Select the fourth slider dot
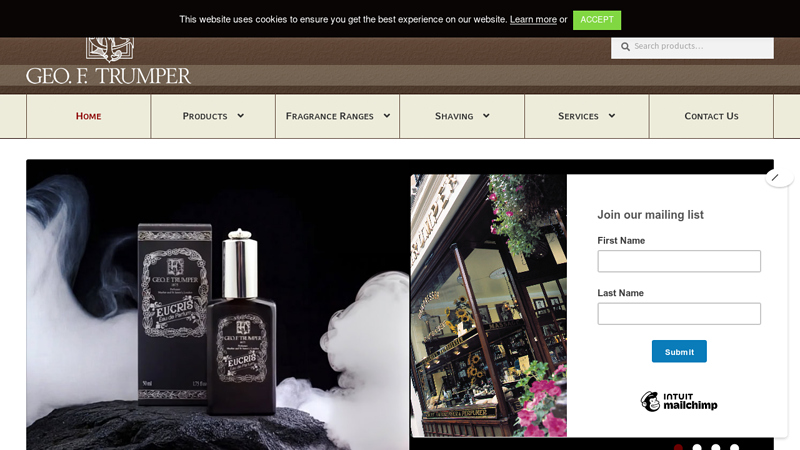 coord(734,447)
